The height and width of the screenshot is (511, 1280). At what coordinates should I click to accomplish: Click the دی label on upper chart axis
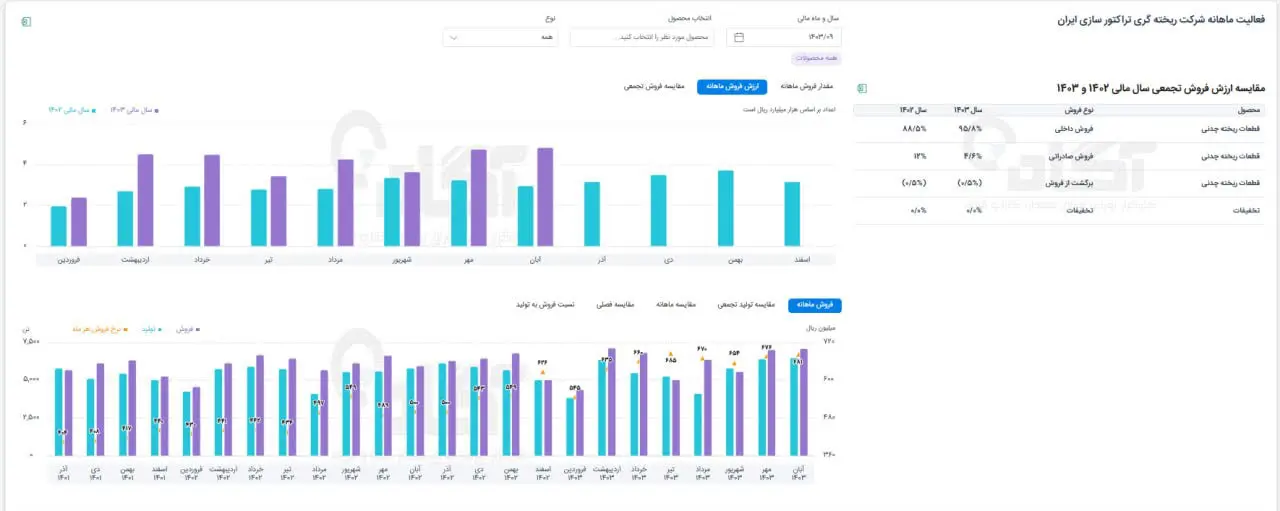tap(669, 260)
